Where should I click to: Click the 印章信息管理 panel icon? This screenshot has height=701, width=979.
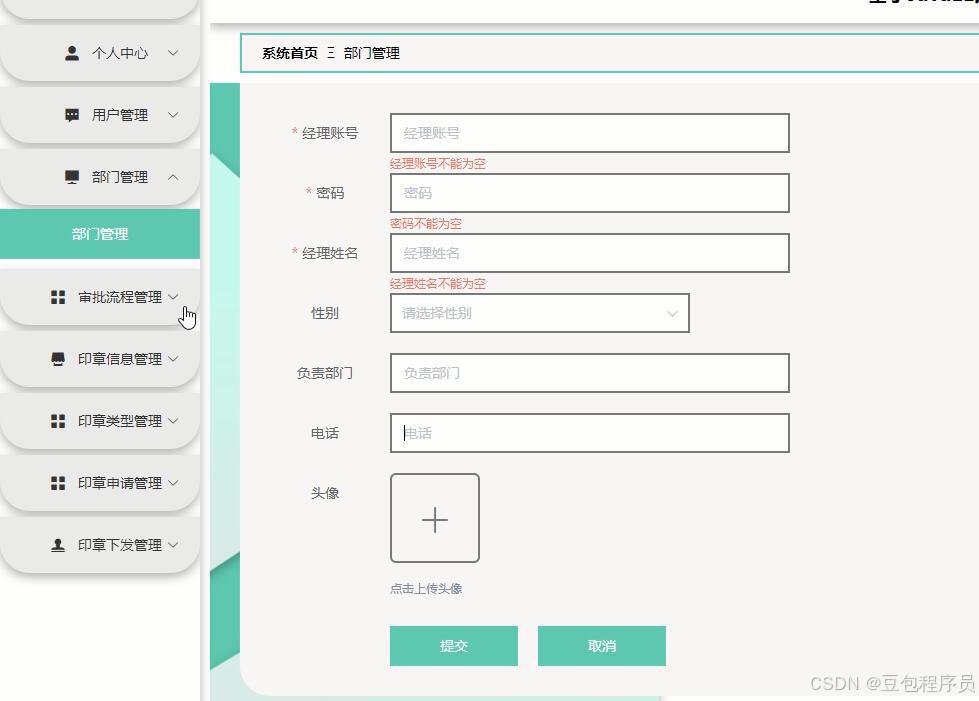[57, 358]
